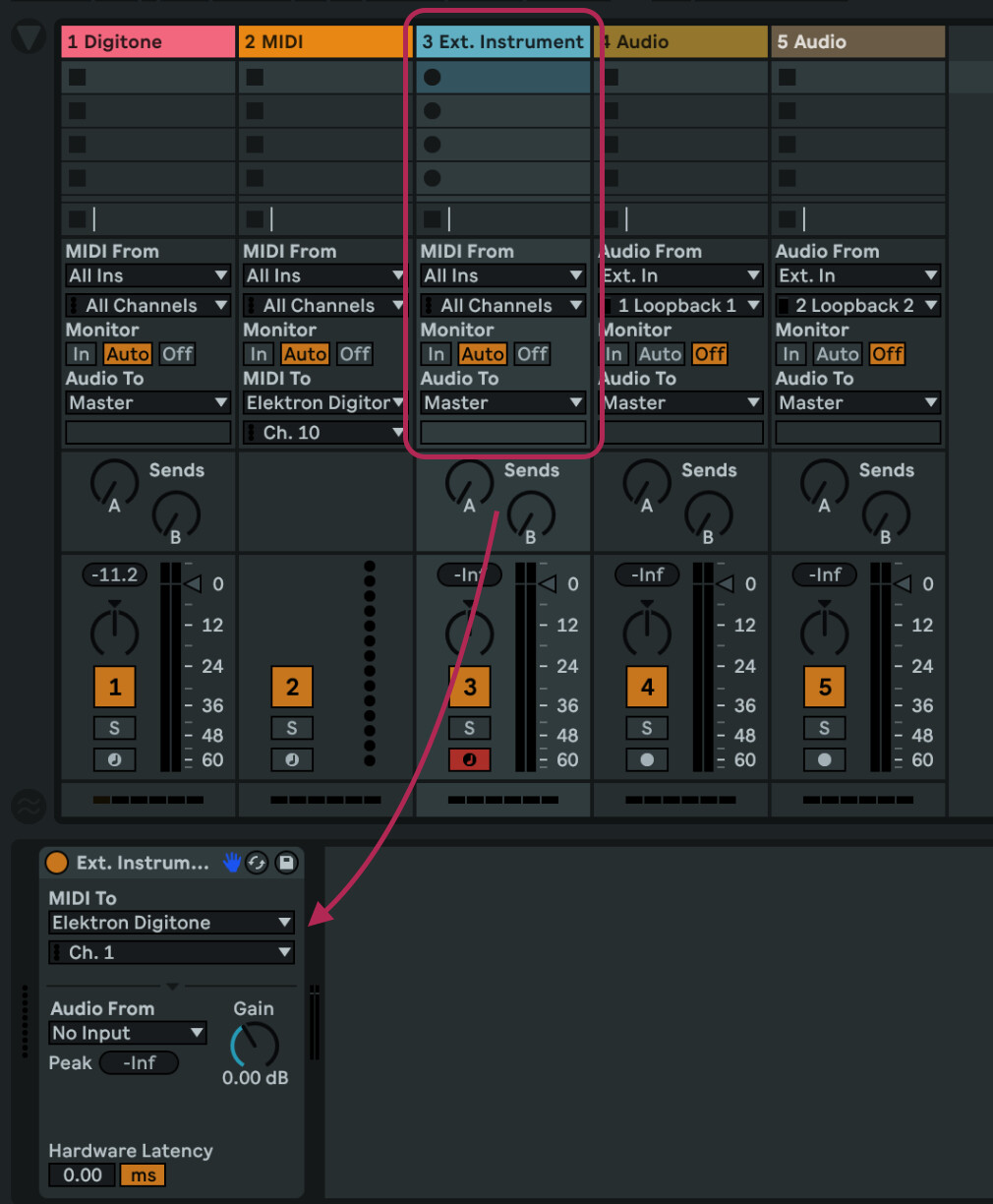Solo track 1 Digitone
The width and height of the screenshot is (993, 1204).
114,728
